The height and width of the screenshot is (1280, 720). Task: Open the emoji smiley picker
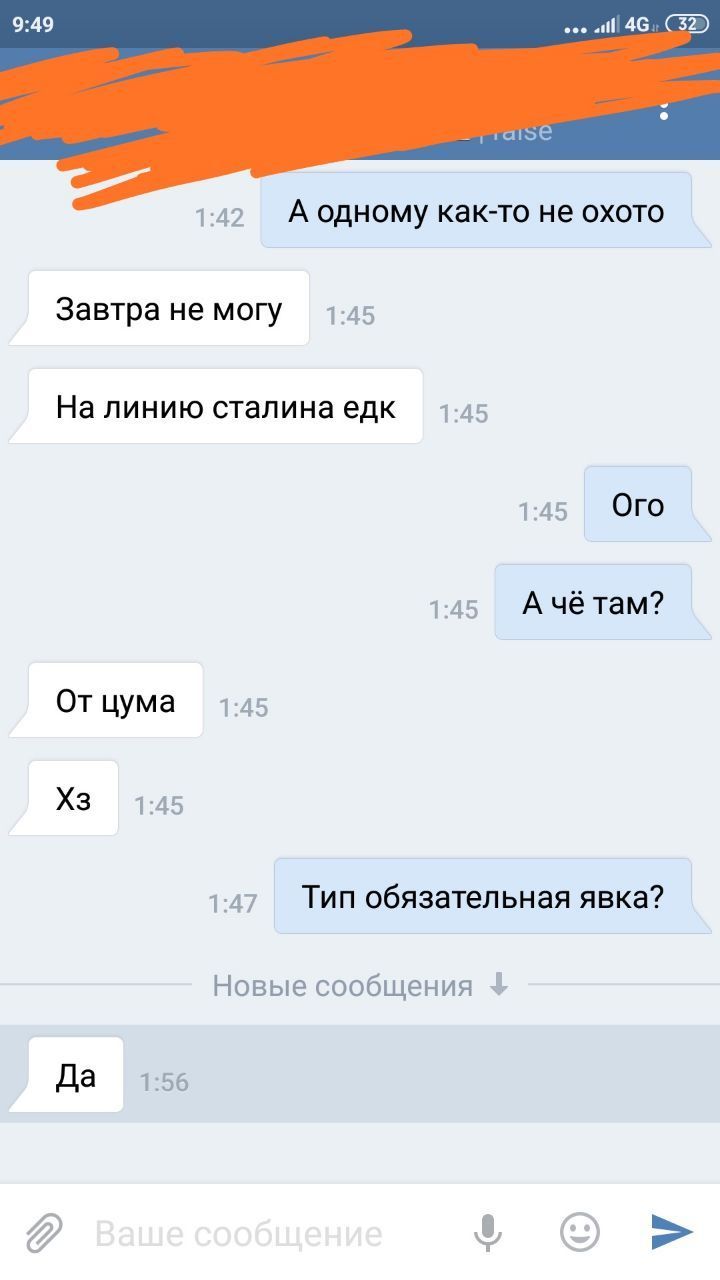(x=580, y=1232)
